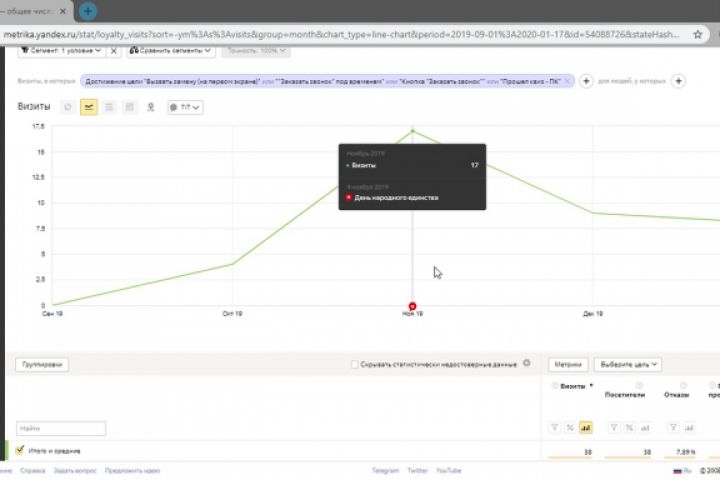Image resolution: width=720 pixels, height=480 pixels.
Task: Open the Сегмент: 1 условие dropdown
Action: (x=61, y=51)
